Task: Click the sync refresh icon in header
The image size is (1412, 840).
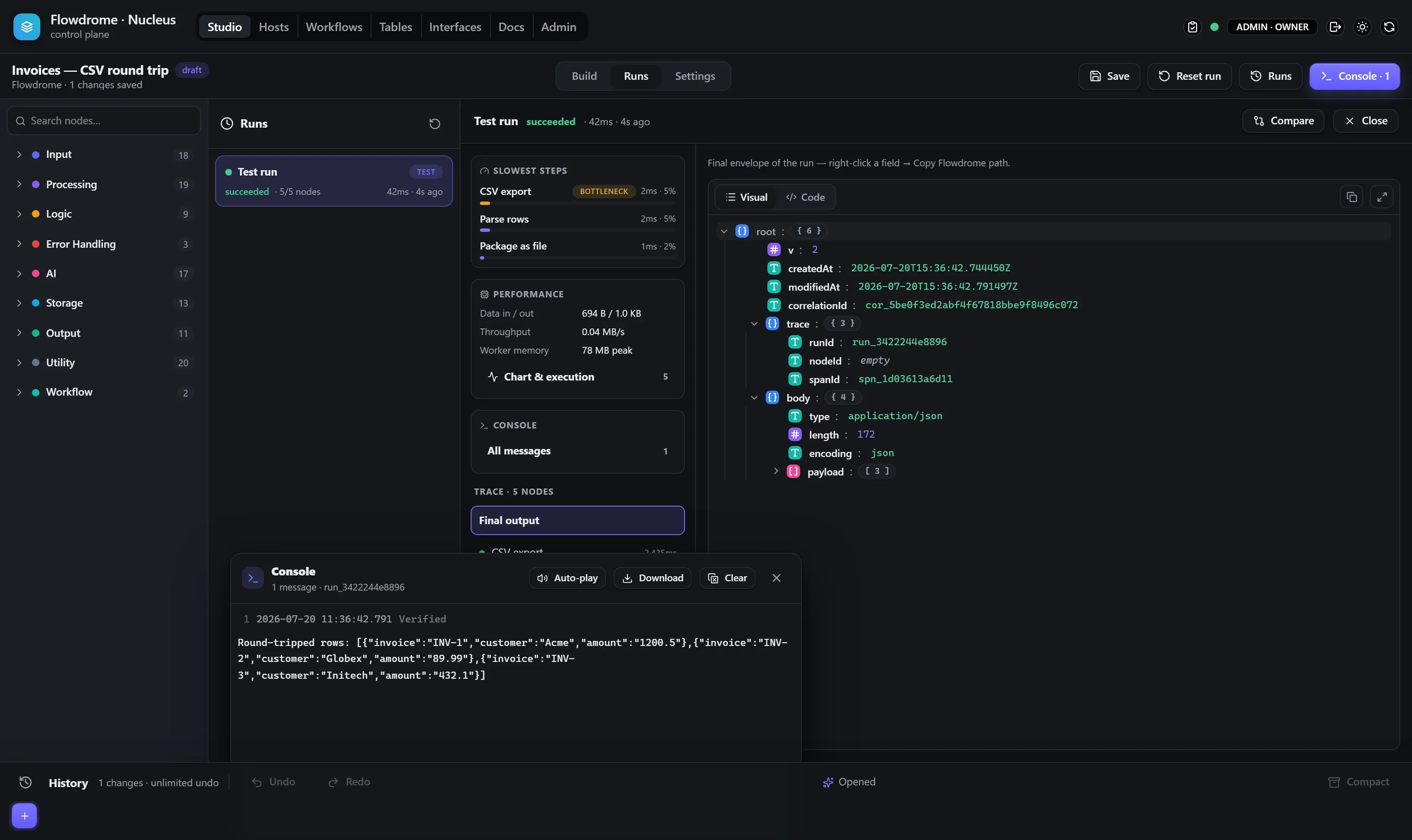Action: pos(1389,26)
